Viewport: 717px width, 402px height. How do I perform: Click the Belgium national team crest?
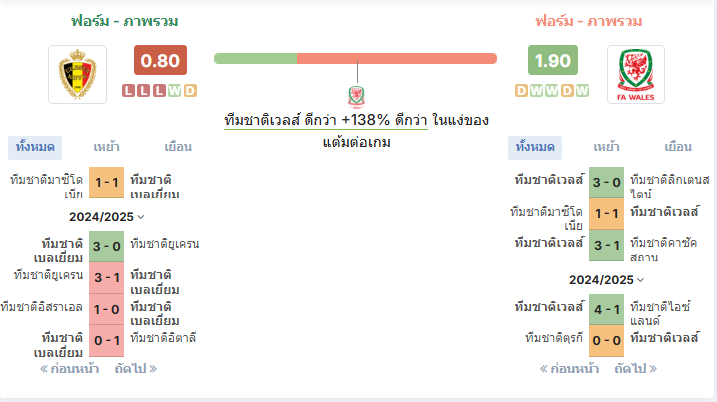pyautogui.click(x=77, y=74)
